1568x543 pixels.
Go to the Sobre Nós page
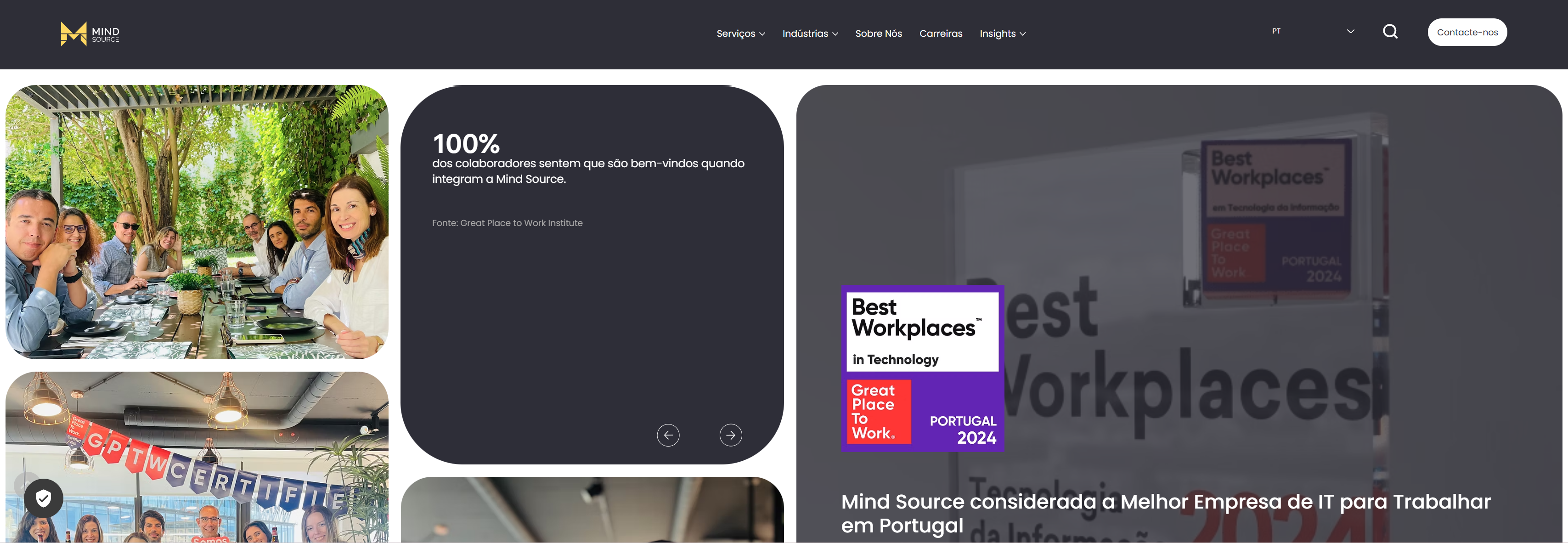(x=878, y=34)
